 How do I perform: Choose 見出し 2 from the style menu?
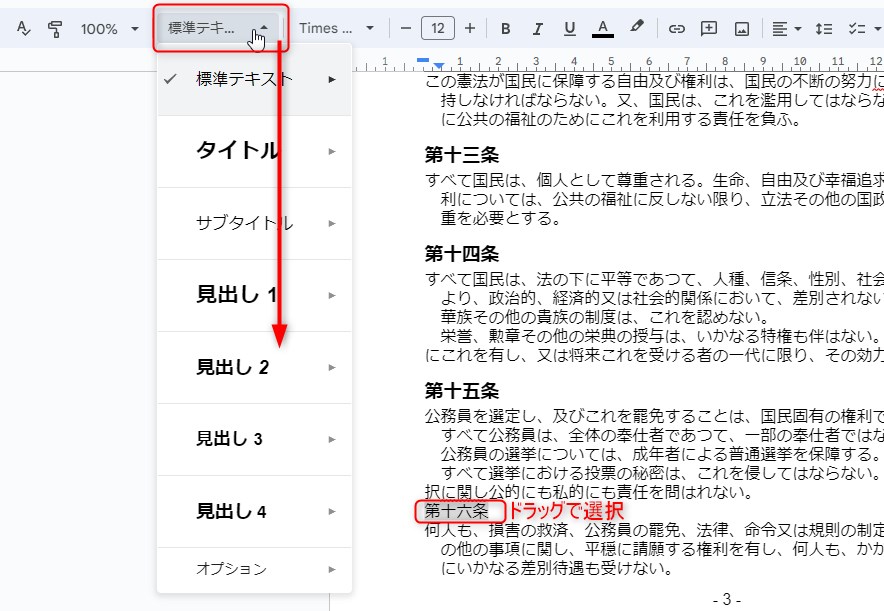coord(233,367)
